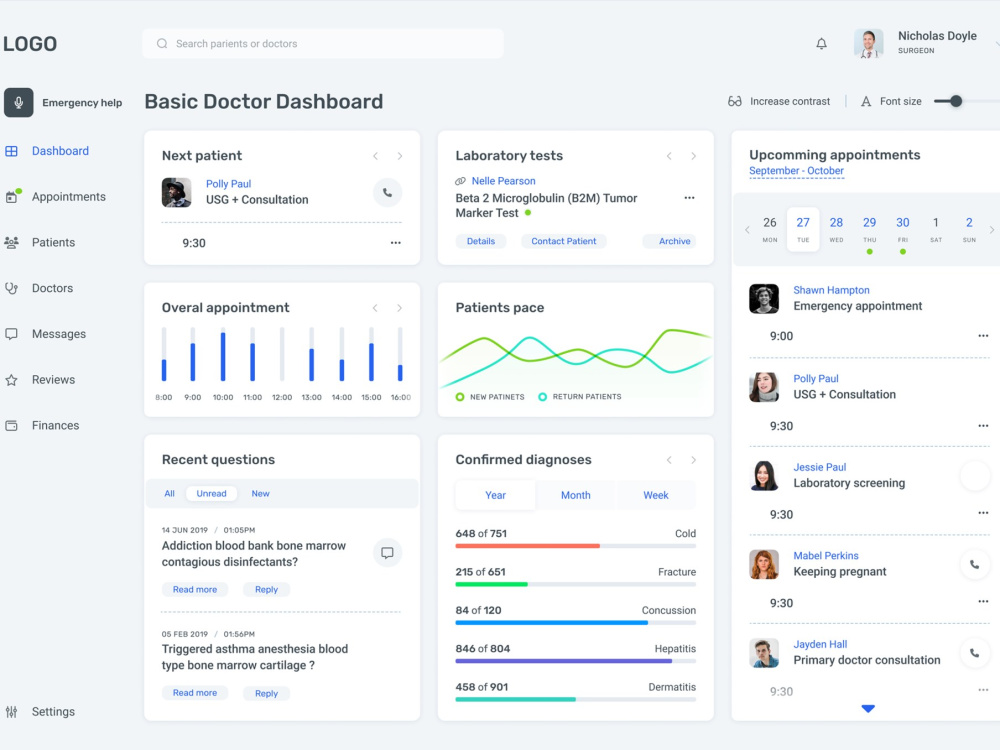1000x750 pixels.
Task: Show previous Laboratory test
Action: [x=669, y=156]
